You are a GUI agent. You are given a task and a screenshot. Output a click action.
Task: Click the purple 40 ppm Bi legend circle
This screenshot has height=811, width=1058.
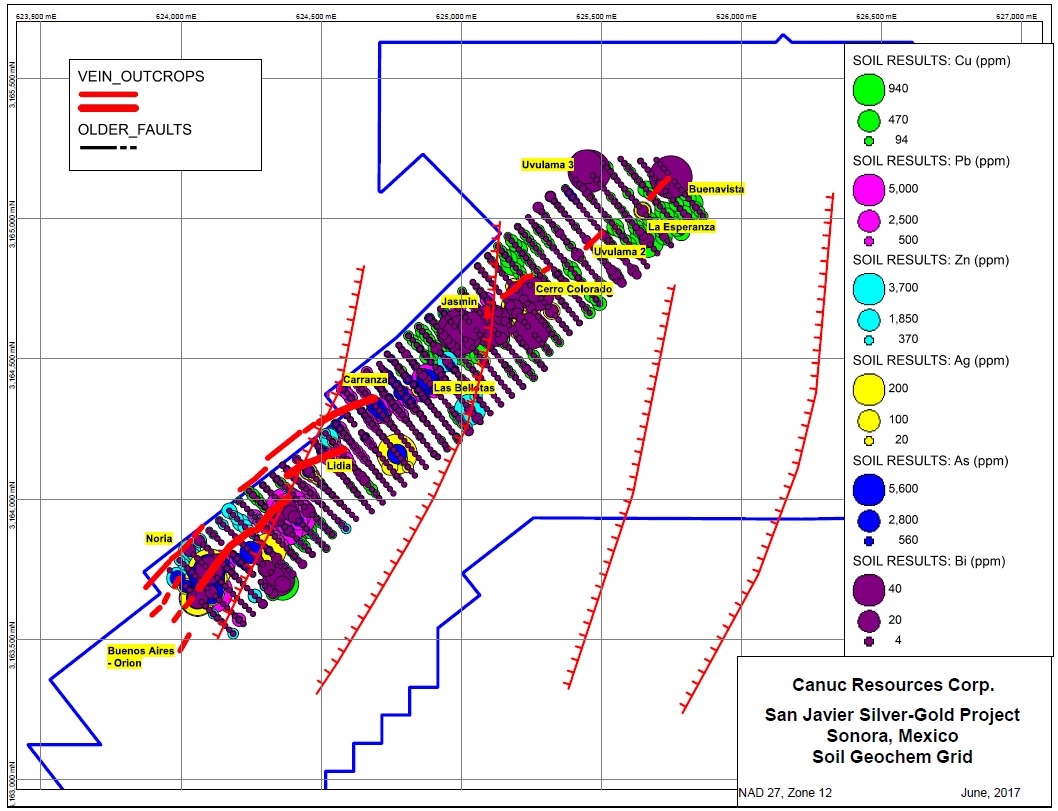[868, 589]
